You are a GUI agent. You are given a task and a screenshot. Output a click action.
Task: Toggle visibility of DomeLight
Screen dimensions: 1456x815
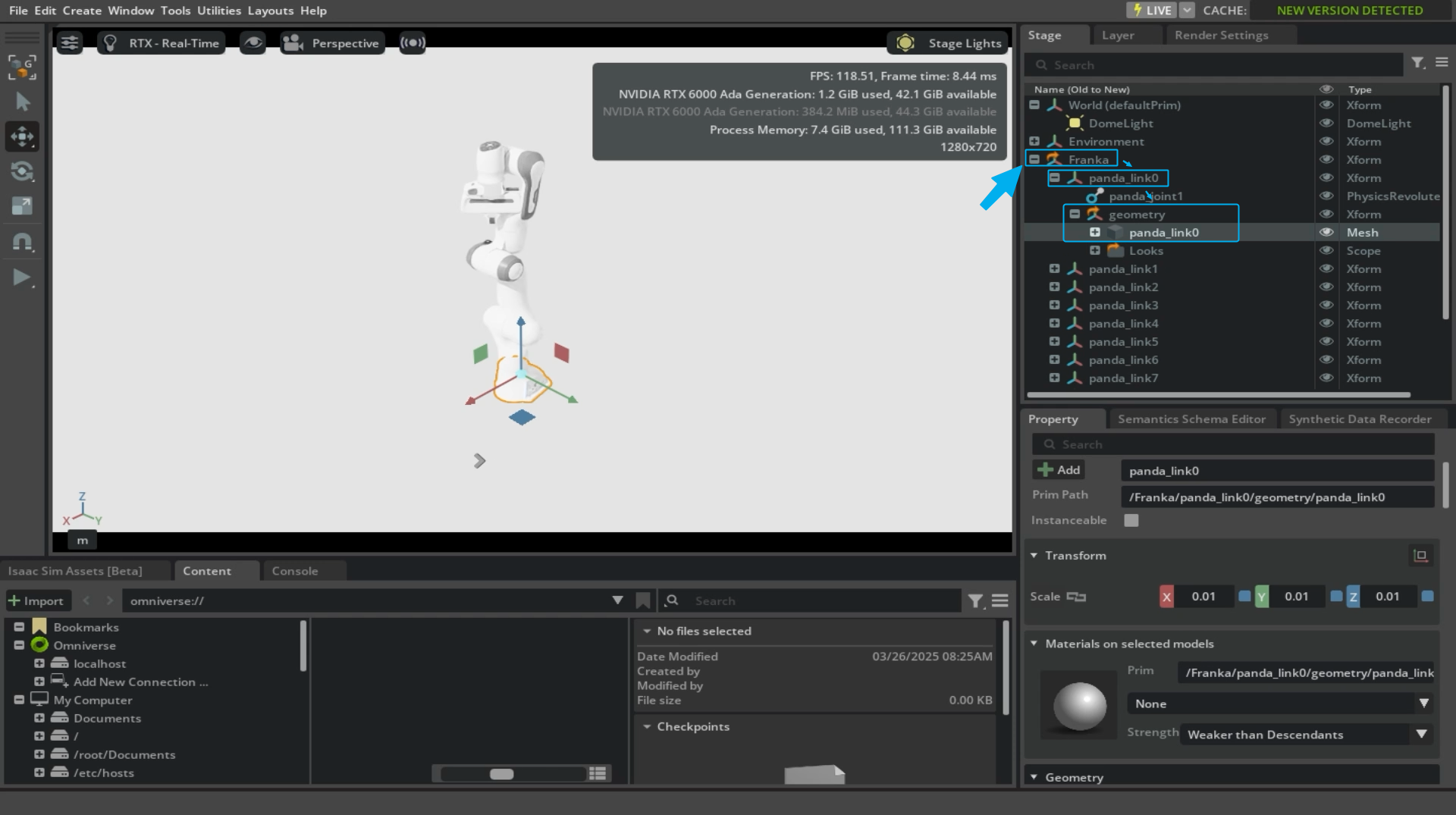coord(1326,123)
